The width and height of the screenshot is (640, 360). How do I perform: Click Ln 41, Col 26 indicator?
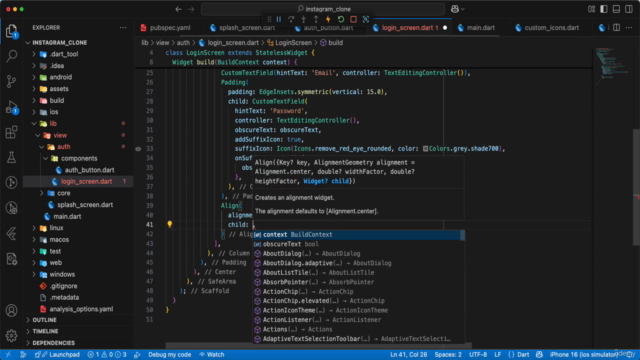pos(409,354)
